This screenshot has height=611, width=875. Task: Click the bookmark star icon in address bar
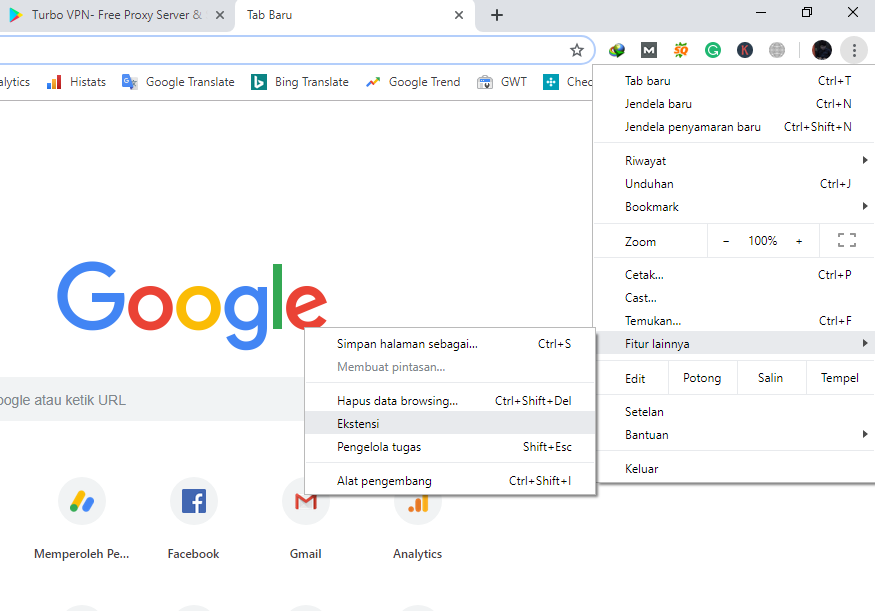(576, 51)
